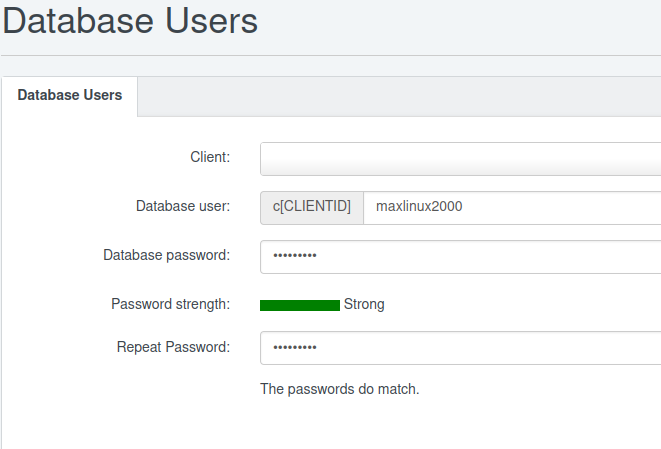Click the Database user: field label
Image resolution: width=661 pixels, height=449 pixels.
(183, 206)
